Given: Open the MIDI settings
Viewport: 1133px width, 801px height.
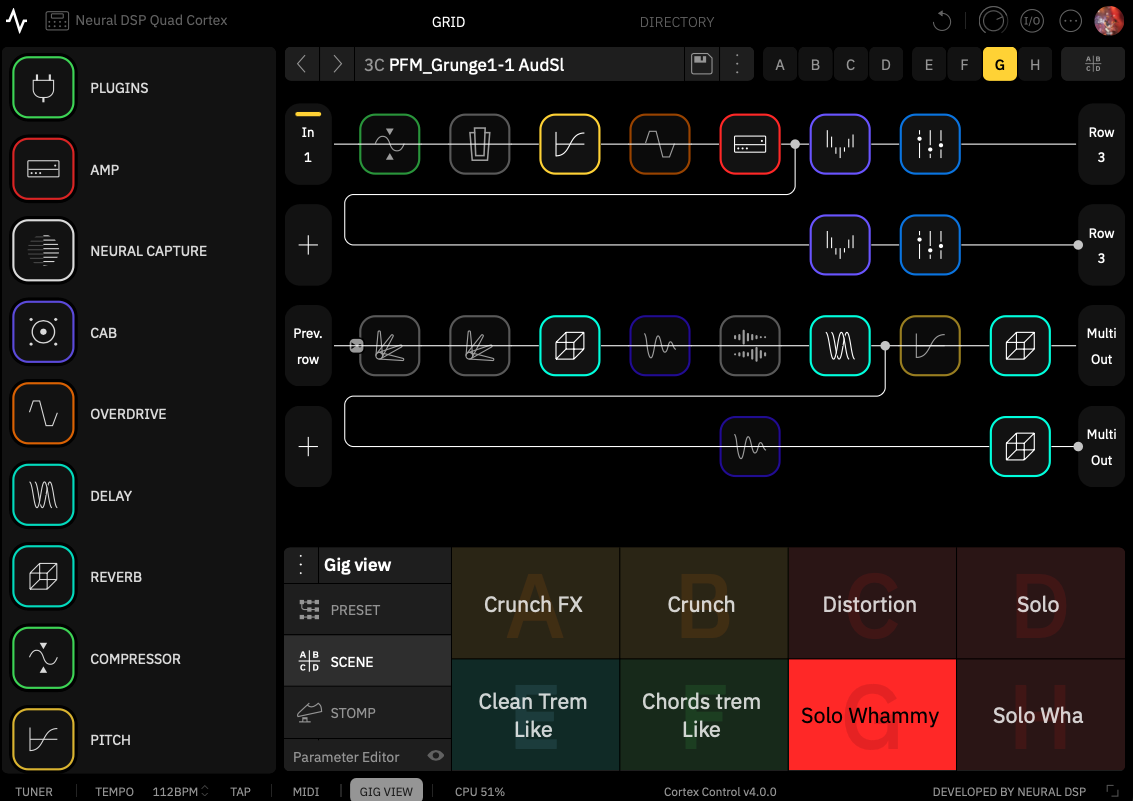Looking at the screenshot, I should pyautogui.click(x=306, y=792).
